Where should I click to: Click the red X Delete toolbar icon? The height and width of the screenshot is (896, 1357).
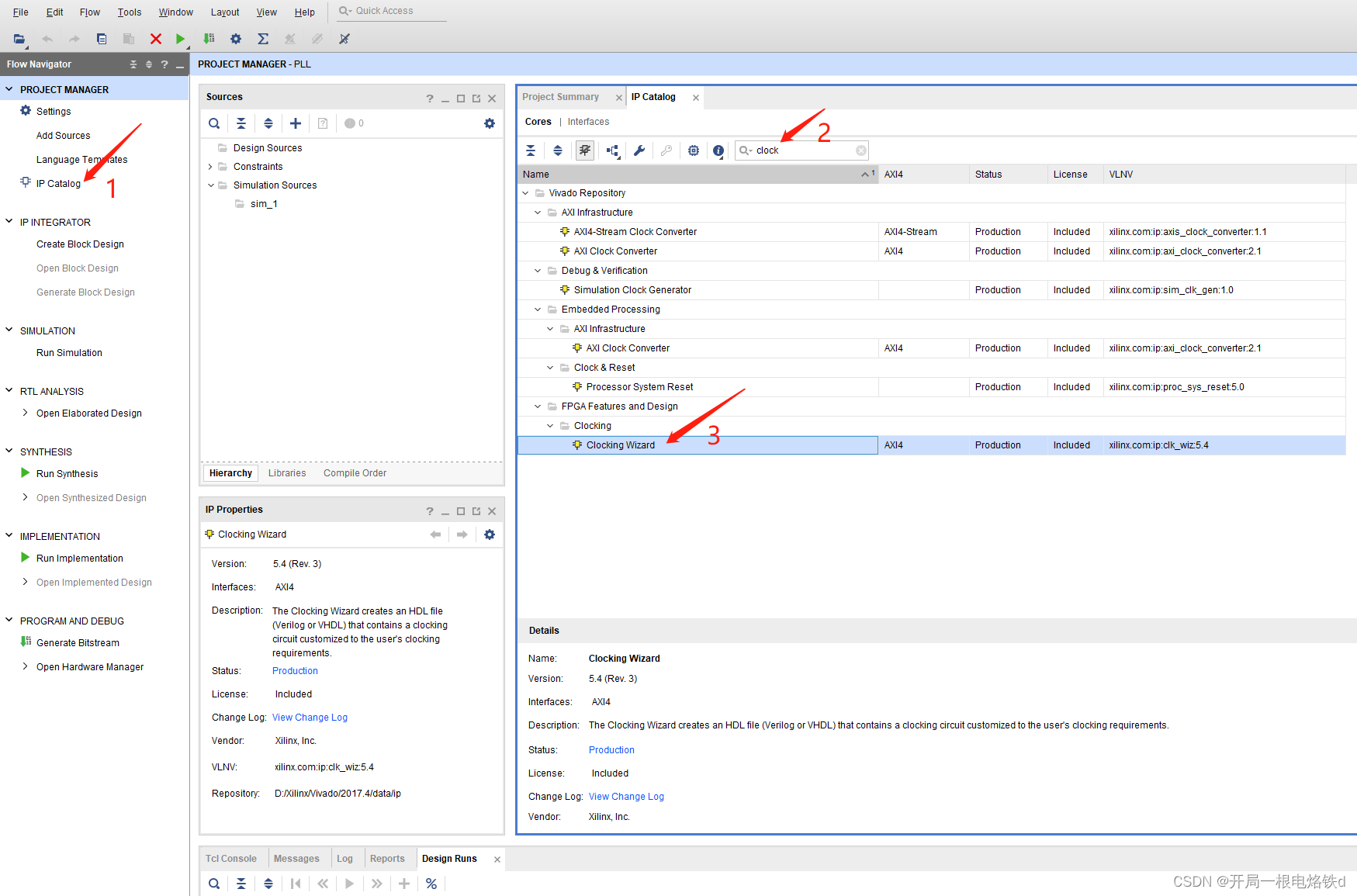click(156, 39)
